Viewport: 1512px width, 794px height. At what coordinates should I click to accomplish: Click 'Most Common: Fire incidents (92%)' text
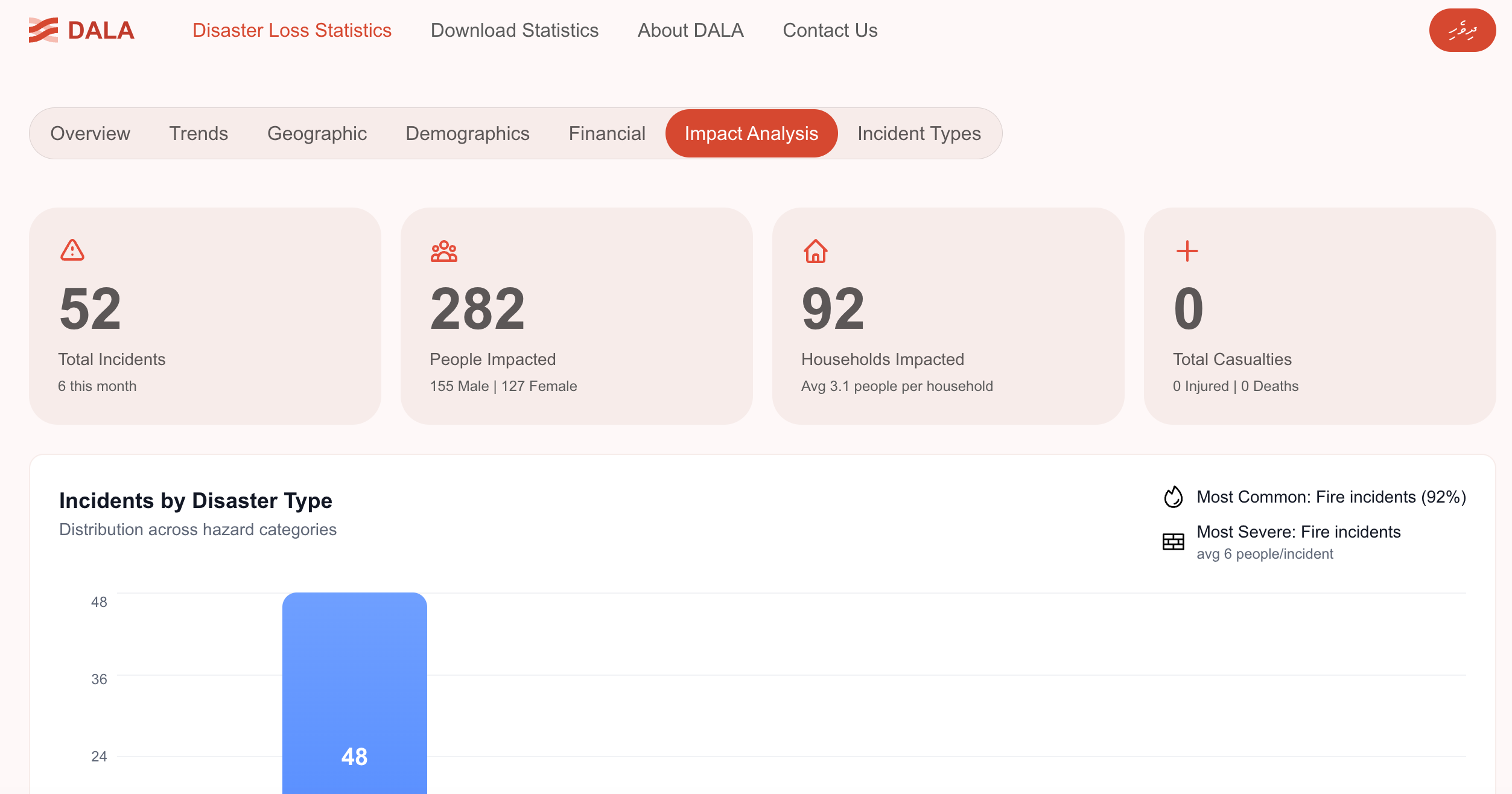[x=1332, y=497]
